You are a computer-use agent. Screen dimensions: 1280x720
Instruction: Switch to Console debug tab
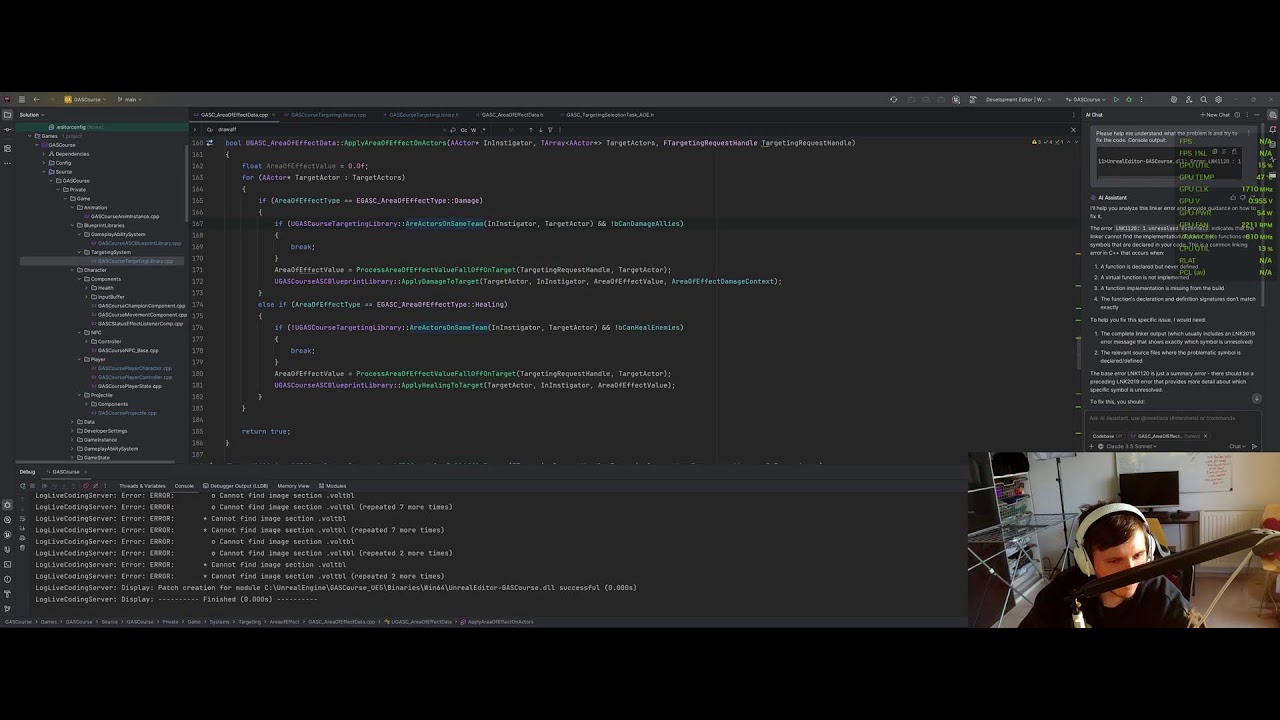click(184, 486)
